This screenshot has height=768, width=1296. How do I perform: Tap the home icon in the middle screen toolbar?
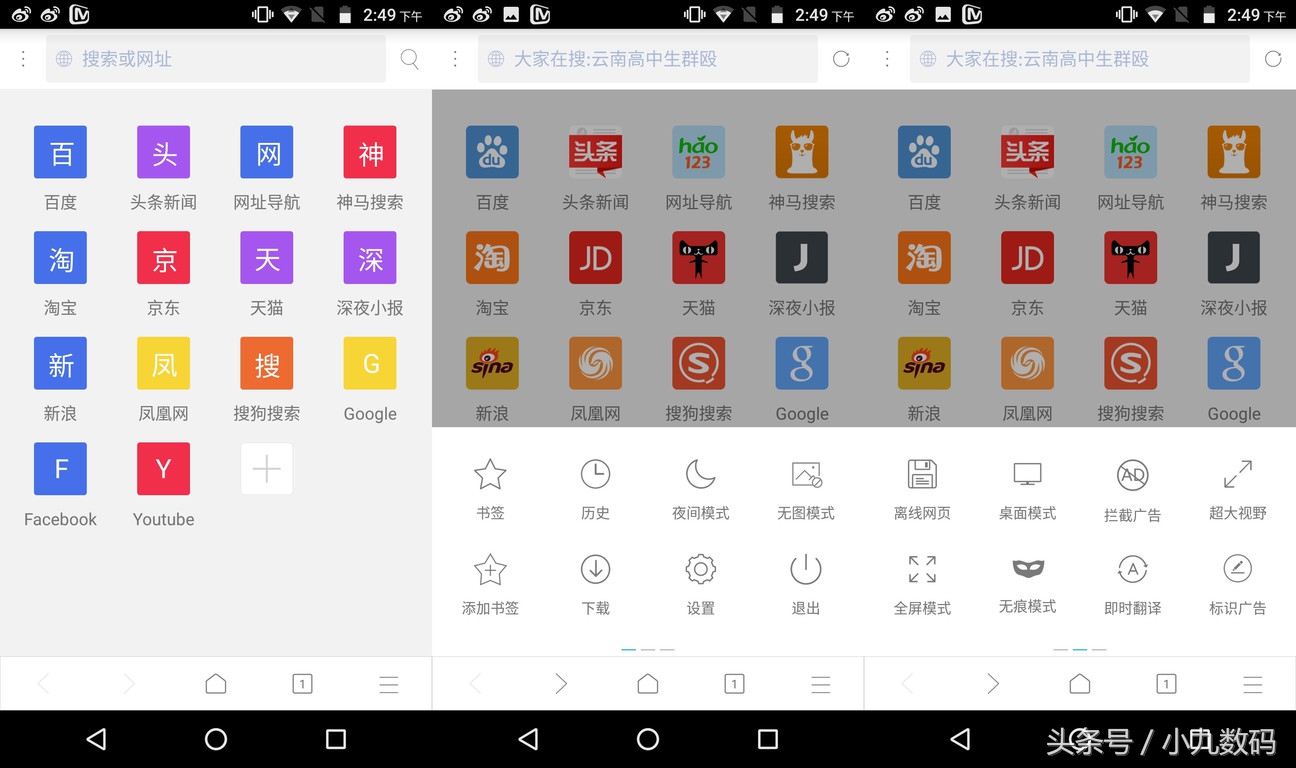coord(648,683)
